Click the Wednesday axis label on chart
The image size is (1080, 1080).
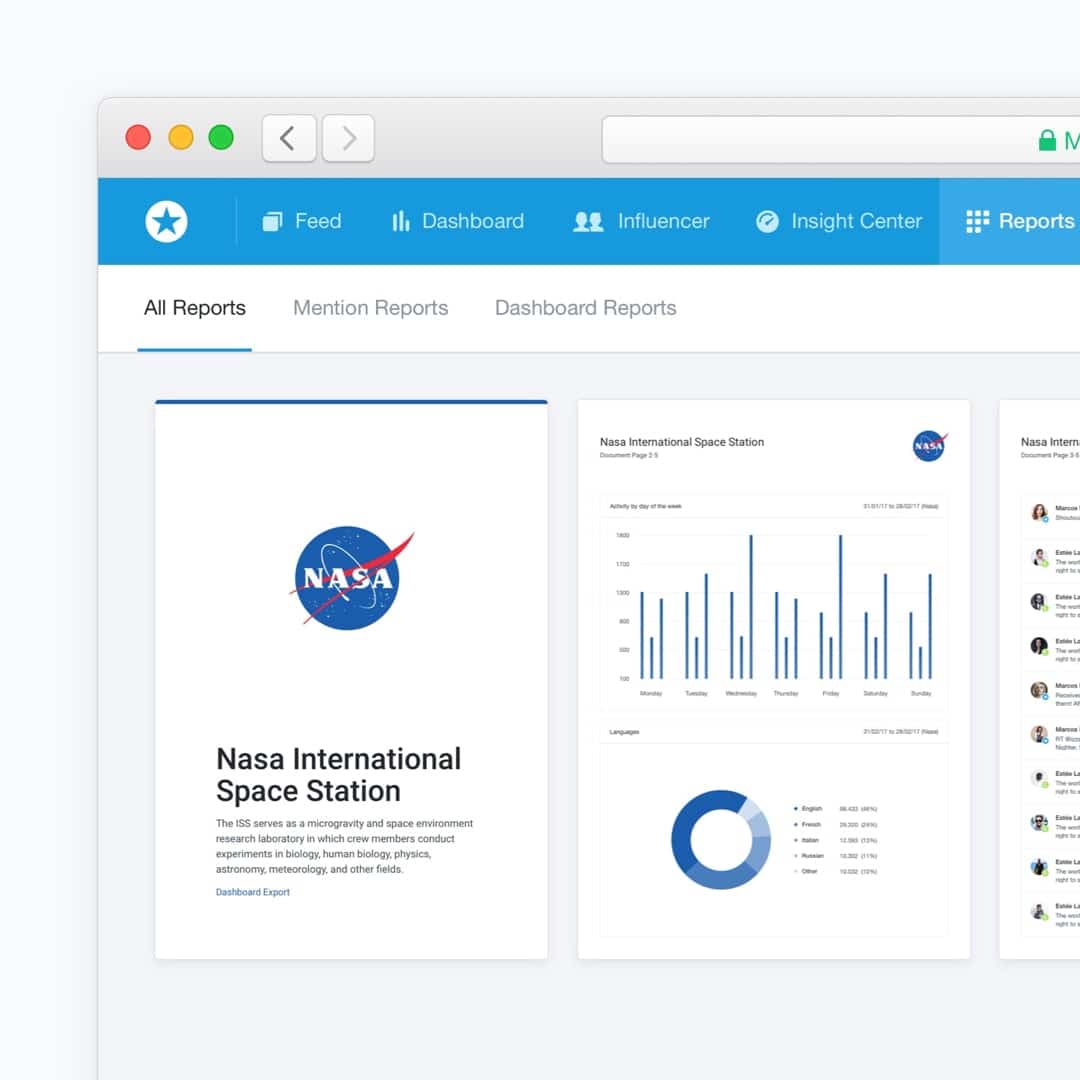(741, 694)
